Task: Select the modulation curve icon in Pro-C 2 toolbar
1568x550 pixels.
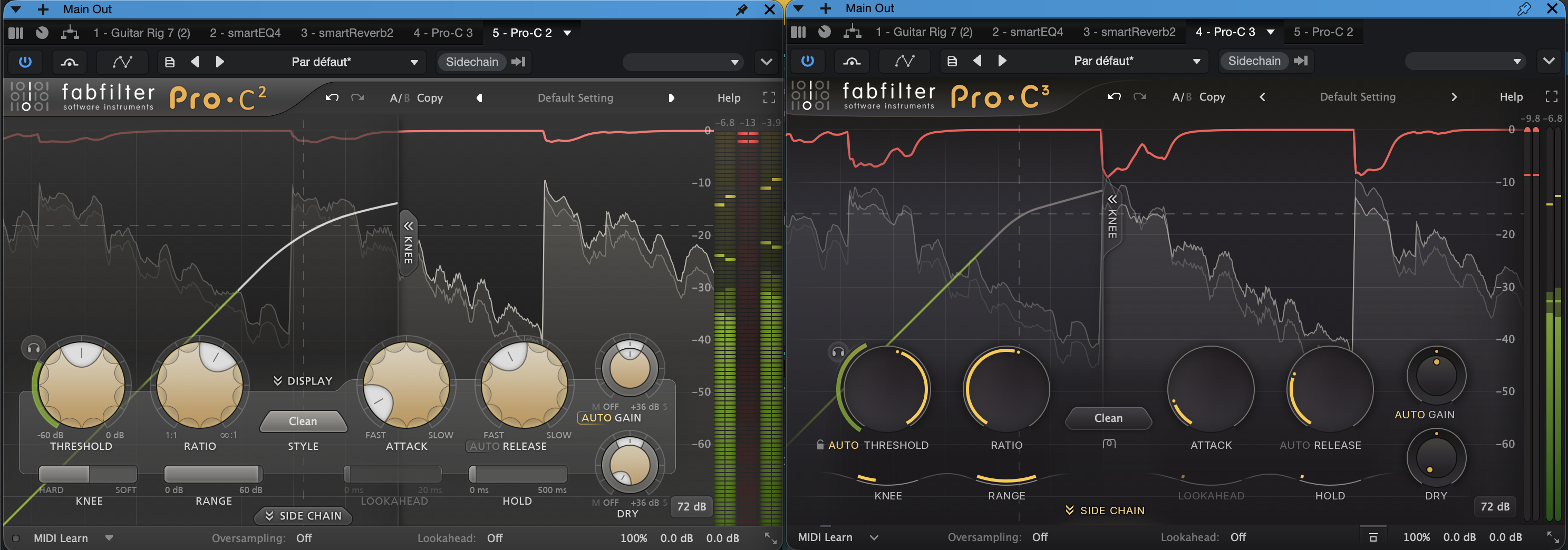Action: click(122, 62)
